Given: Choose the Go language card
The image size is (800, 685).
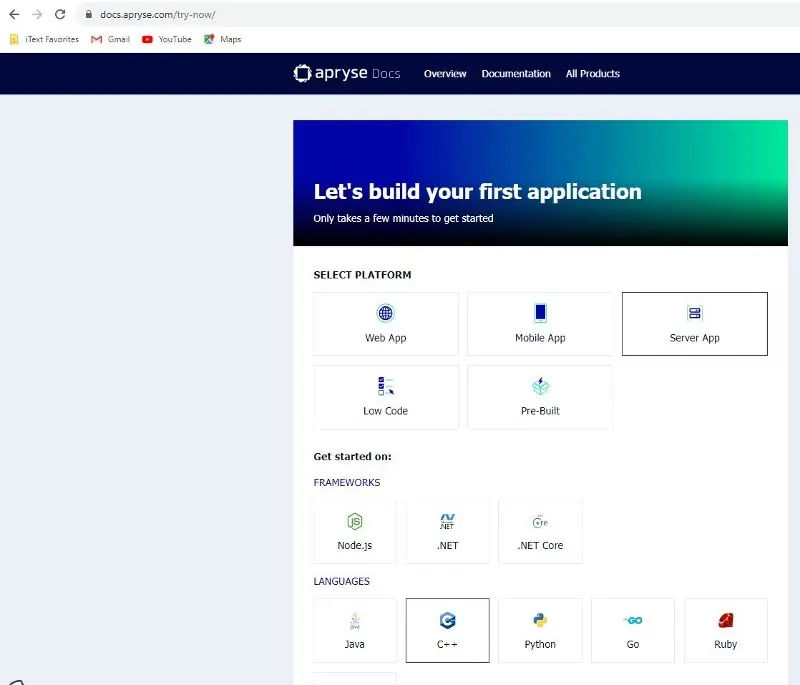Looking at the screenshot, I should pyautogui.click(x=633, y=630).
